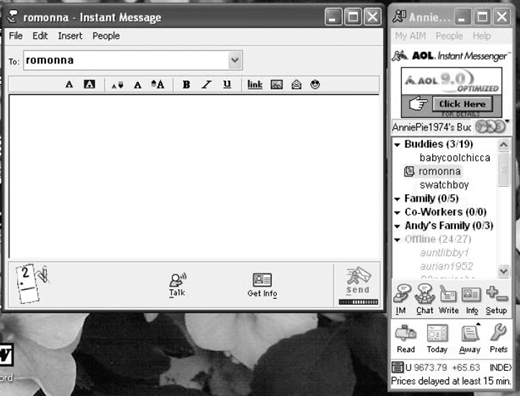Click the IM icon in Buddy List
520x396 pixels.
402,299
